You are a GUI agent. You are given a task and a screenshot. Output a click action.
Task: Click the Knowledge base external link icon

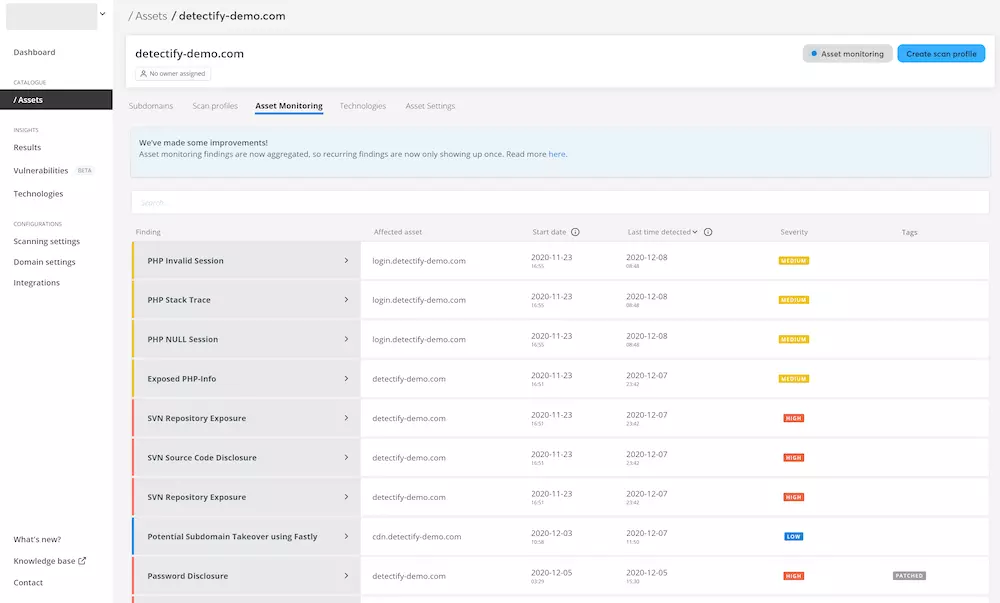[82, 561]
